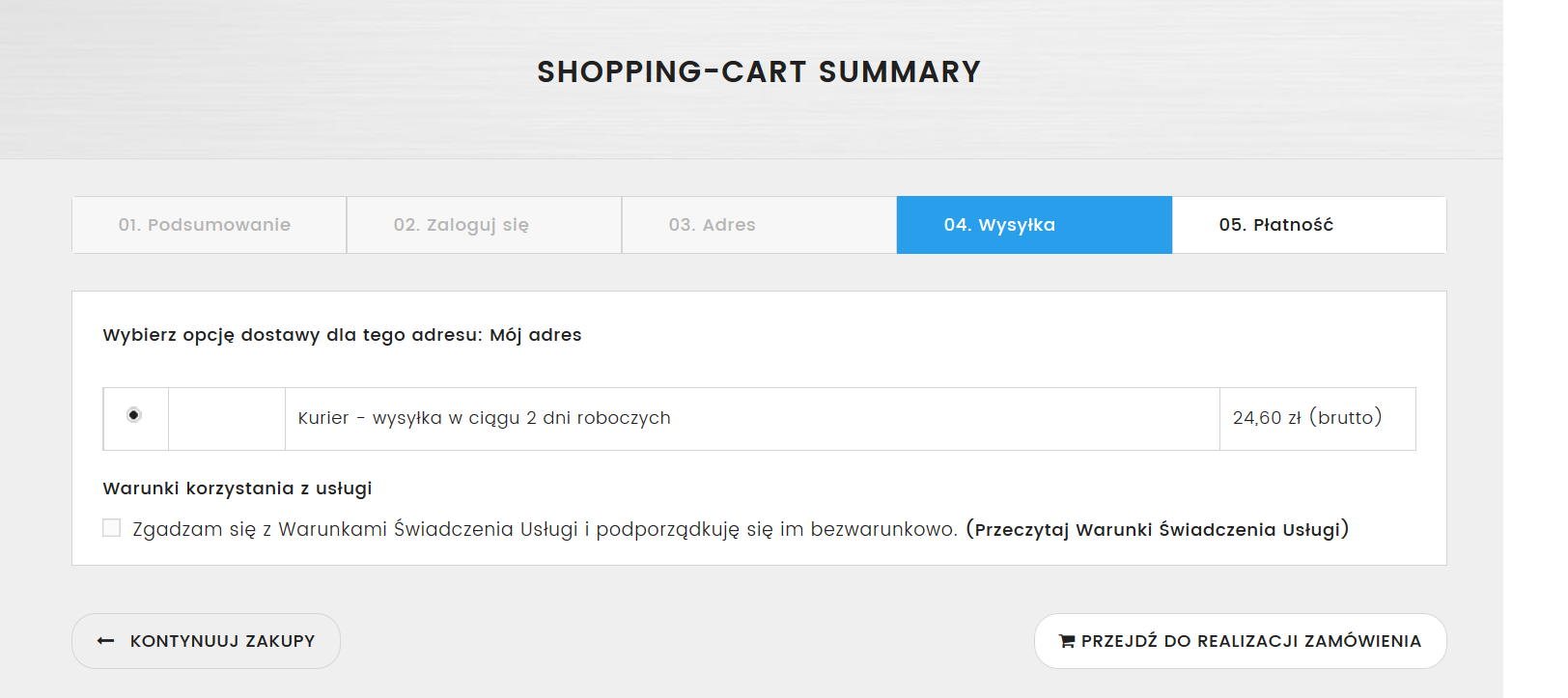Go to the 01. Podsumowanie step
1568x698 pixels.
pyautogui.click(x=205, y=225)
